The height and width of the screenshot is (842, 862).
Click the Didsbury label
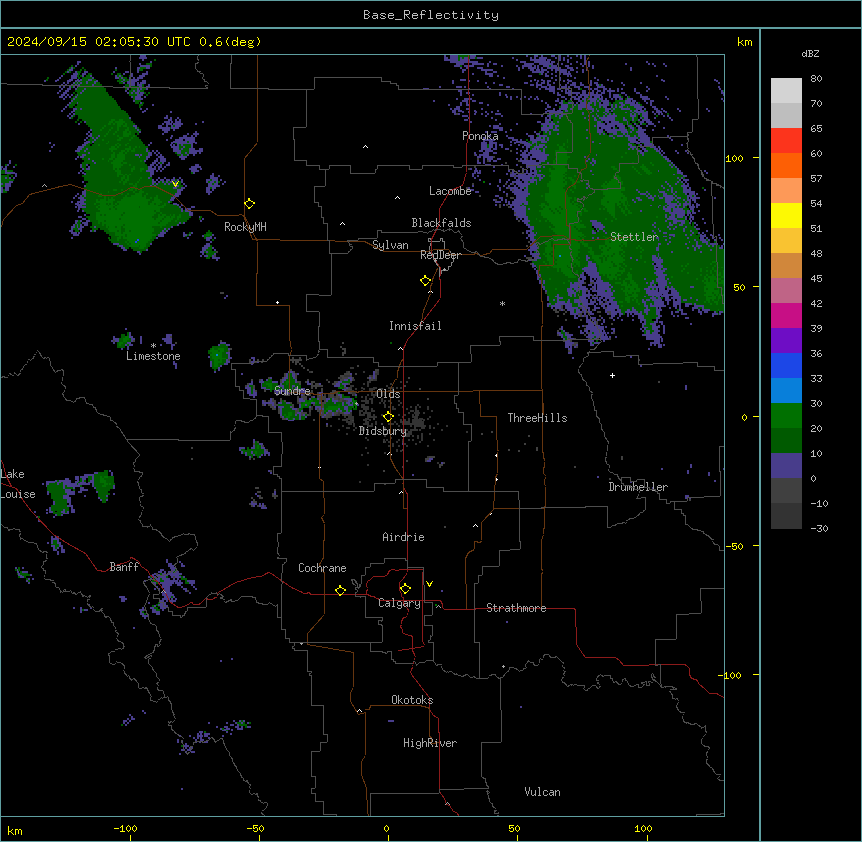[382, 431]
